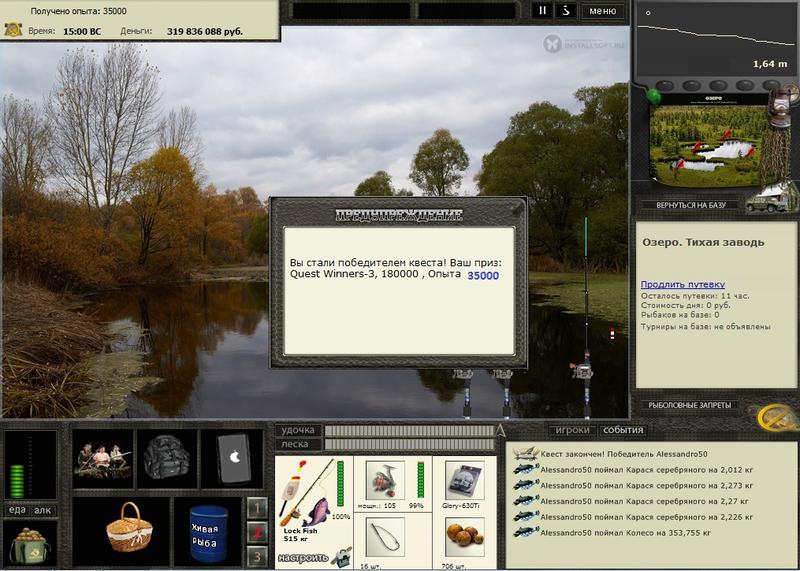Click the 'Предупреждение' dialog title

399,215
